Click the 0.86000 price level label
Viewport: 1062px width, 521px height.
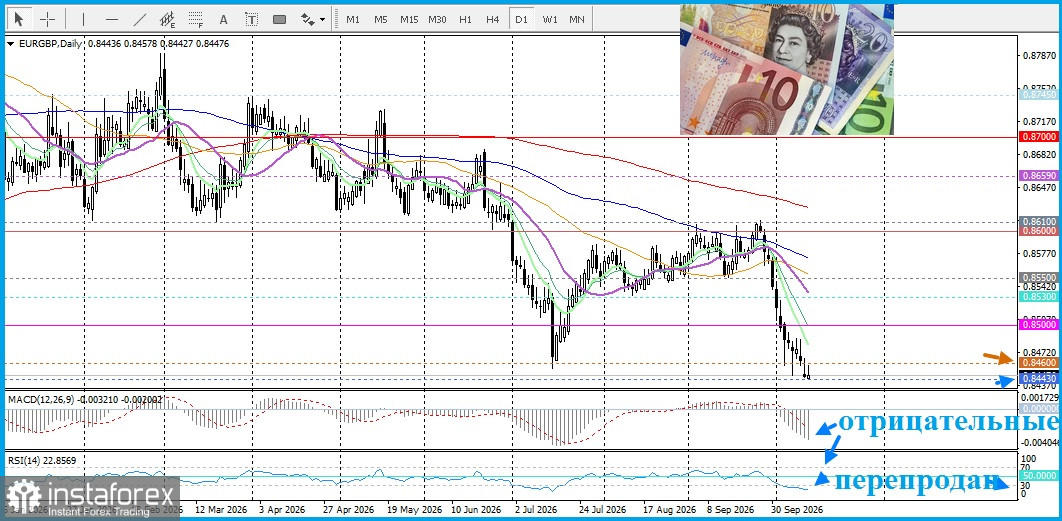pos(1040,231)
